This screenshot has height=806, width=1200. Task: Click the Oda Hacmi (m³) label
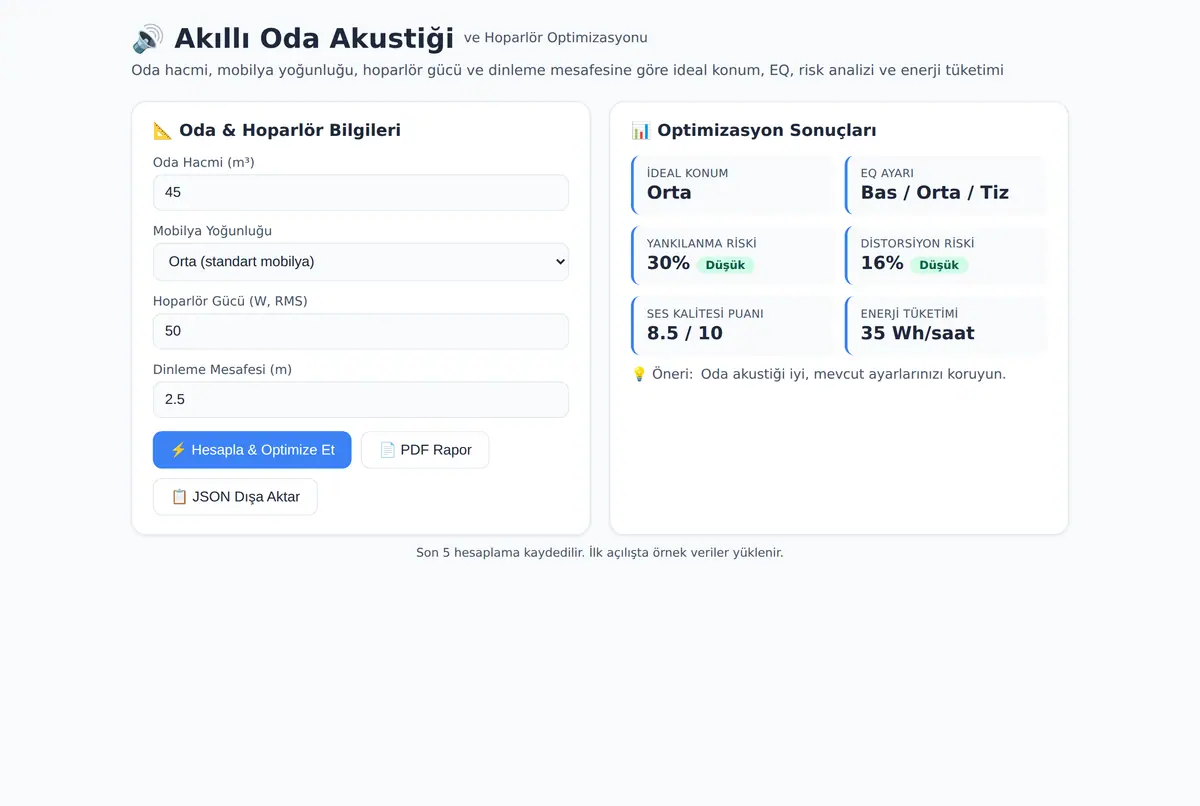pos(204,162)
